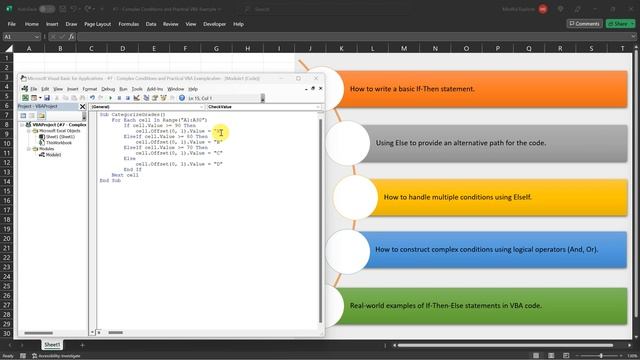Viewport: 640px width, 360px height.
Task: Expand the formula bar with right-end arrow
Action: pos(633,37)
